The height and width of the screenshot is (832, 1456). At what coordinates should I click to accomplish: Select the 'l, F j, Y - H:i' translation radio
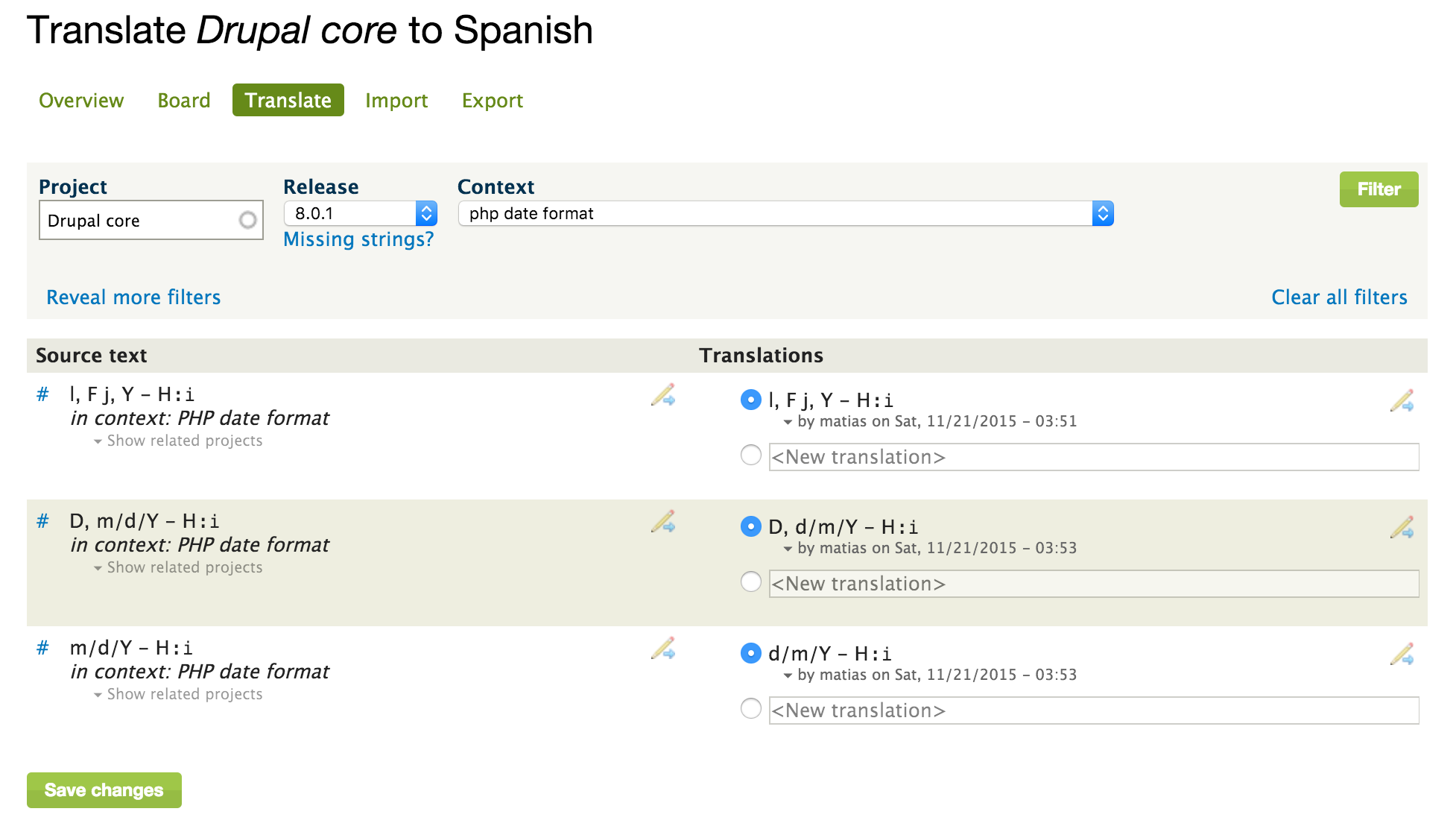click(x=750, y=400)
